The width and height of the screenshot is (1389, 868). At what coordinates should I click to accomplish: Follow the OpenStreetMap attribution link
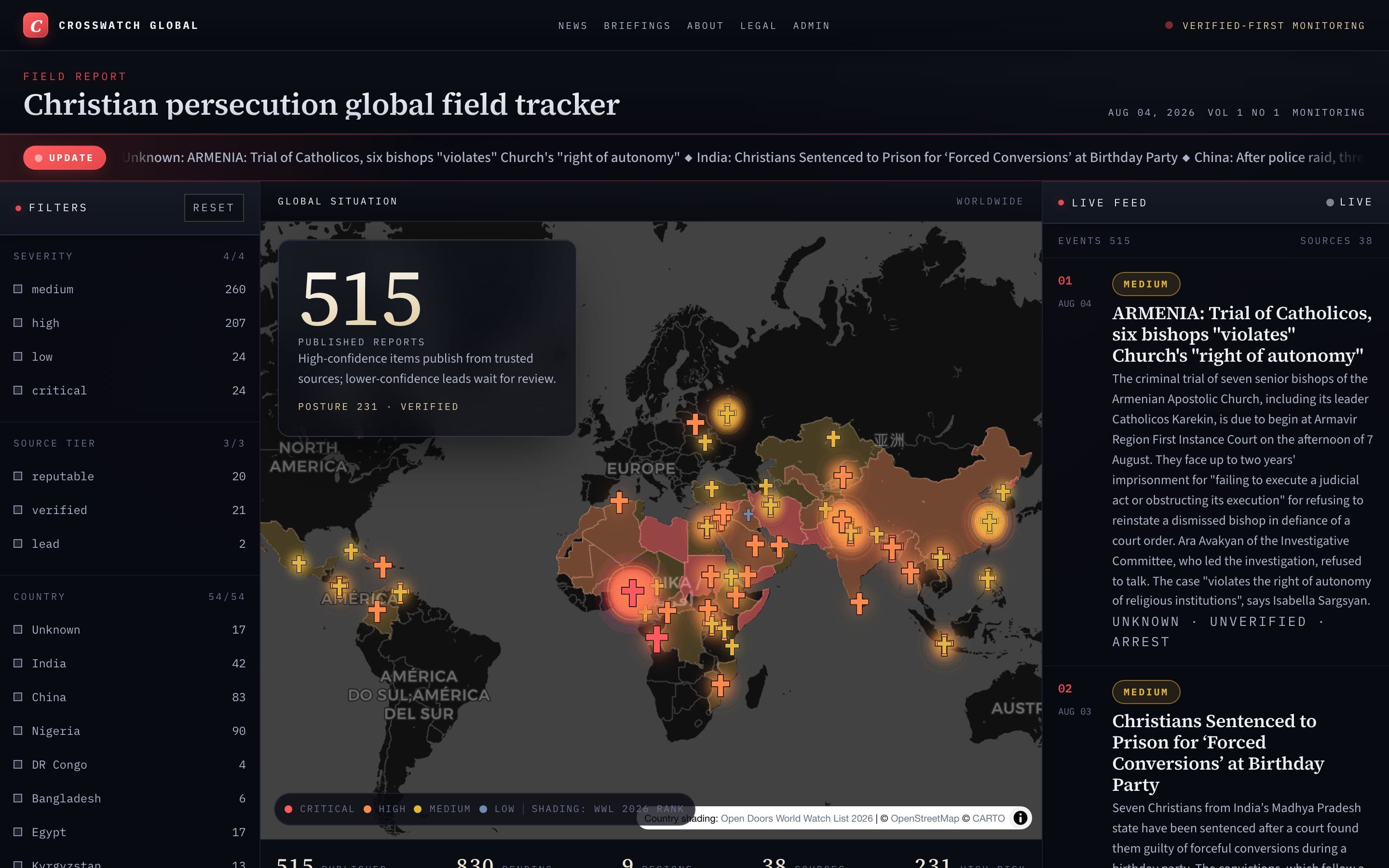(925, 818)
